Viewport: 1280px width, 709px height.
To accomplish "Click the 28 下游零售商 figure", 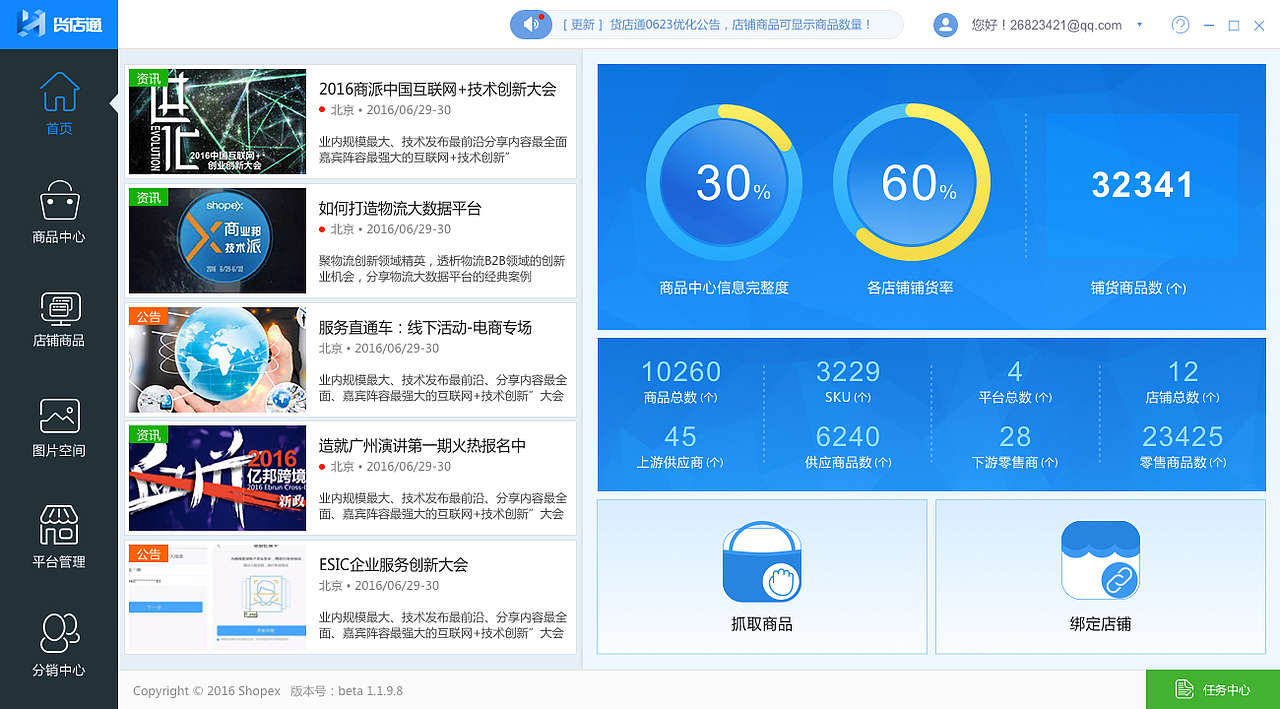I will pyautogui.click(x=1015, y=437).
